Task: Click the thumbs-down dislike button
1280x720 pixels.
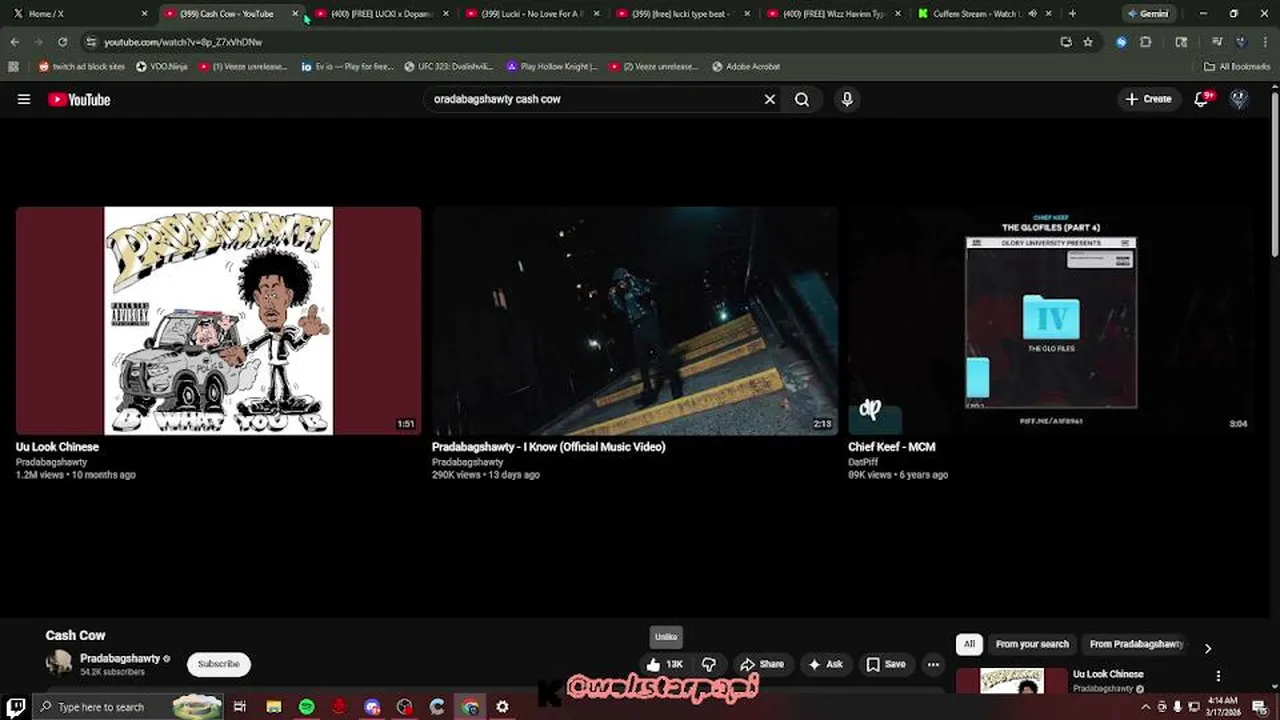Action: 709,664
